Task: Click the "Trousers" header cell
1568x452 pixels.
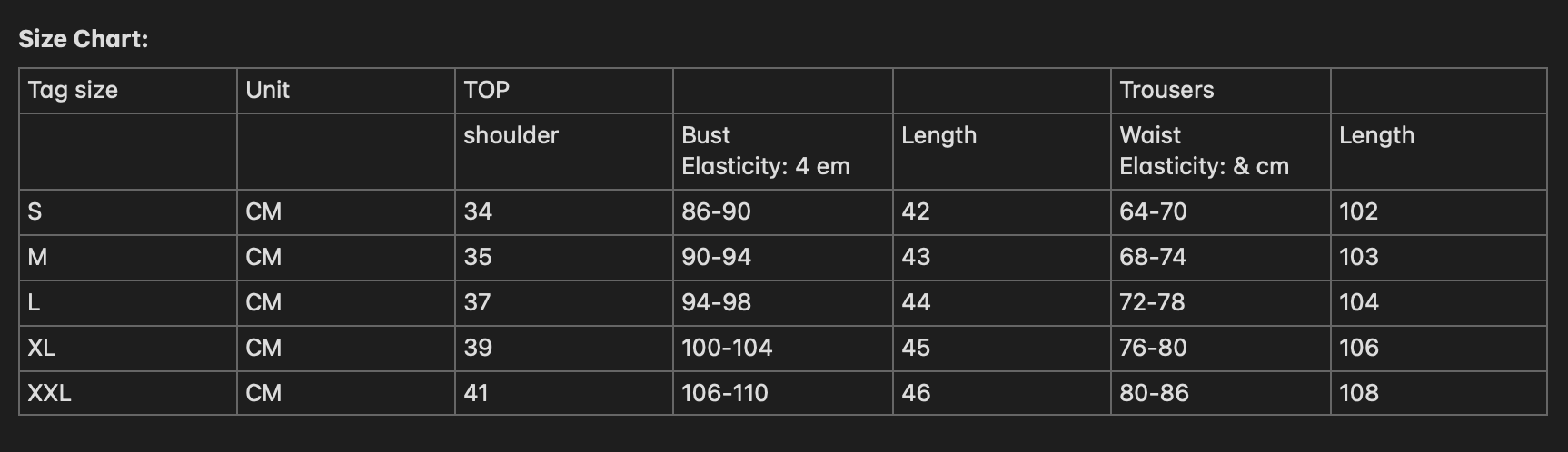Action: click(1166, 90)
